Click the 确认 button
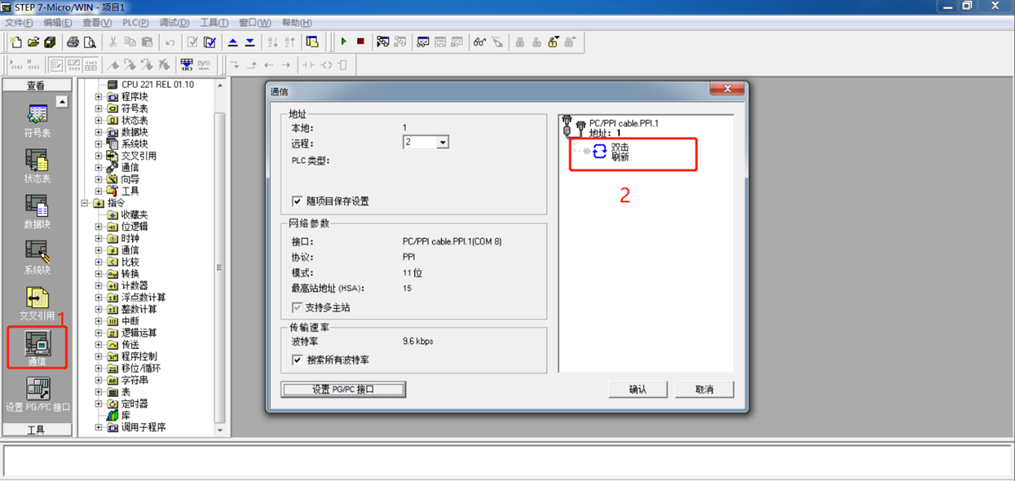This screenshot has width=1015, height=481. click(x=638, y=389)
